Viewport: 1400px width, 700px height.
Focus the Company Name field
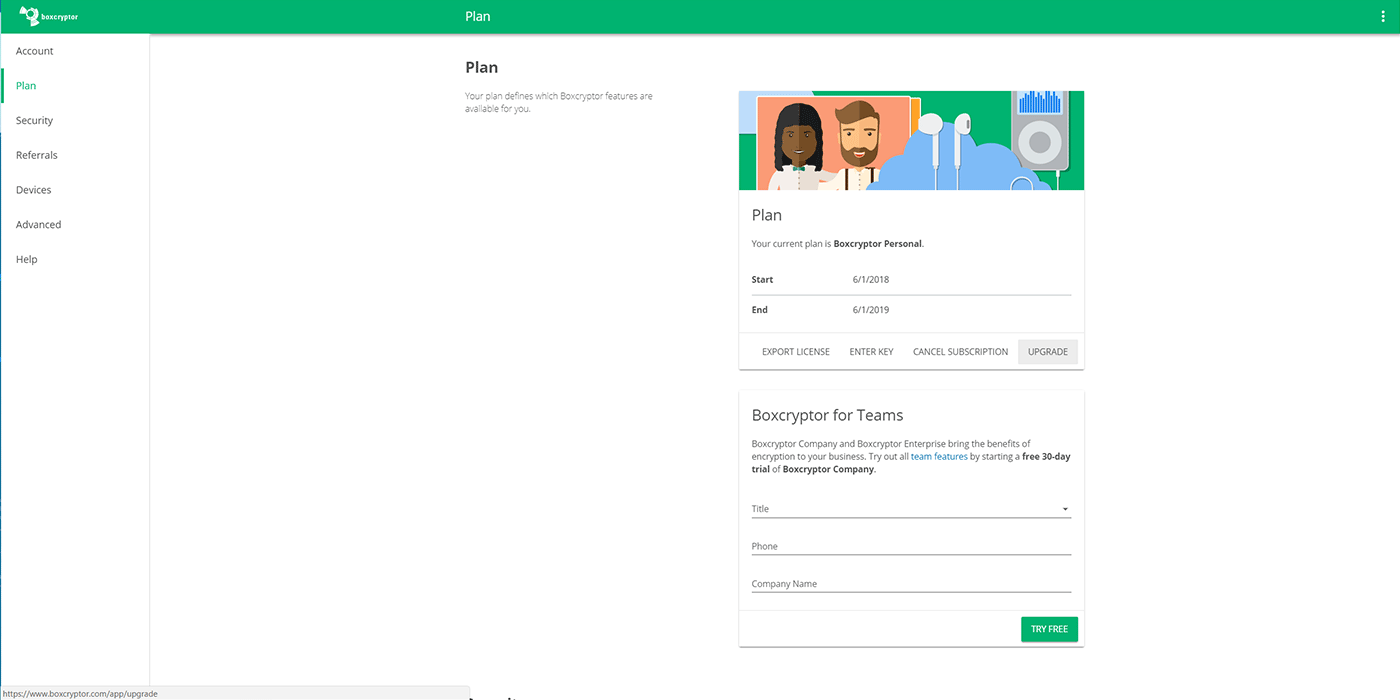(911, 584)
